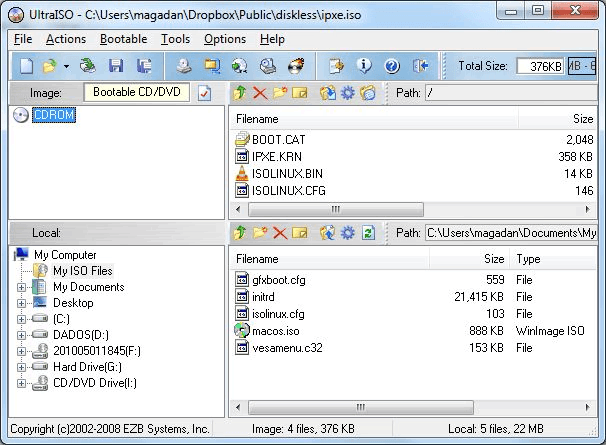Image resolution: width=606 pixels, height=445 pixels.
Task: Click New Folder icon in image pane
Action: (x=280, y=93)
